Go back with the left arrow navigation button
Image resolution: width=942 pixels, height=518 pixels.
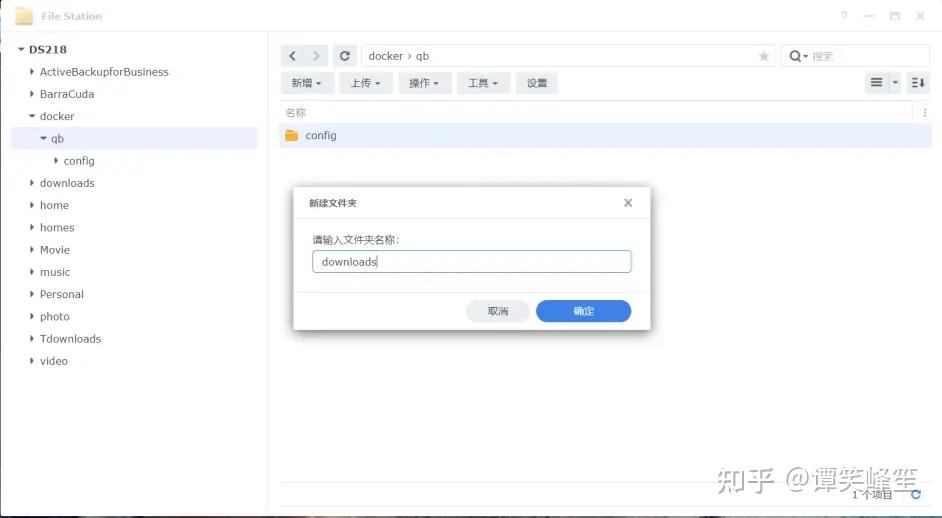pyautogui.click(x=293, y=56)
